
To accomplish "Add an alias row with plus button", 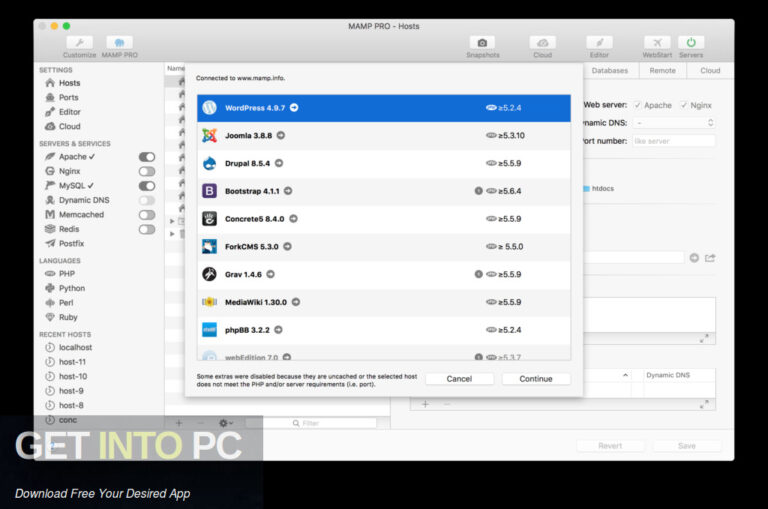I will coord(425,404).
